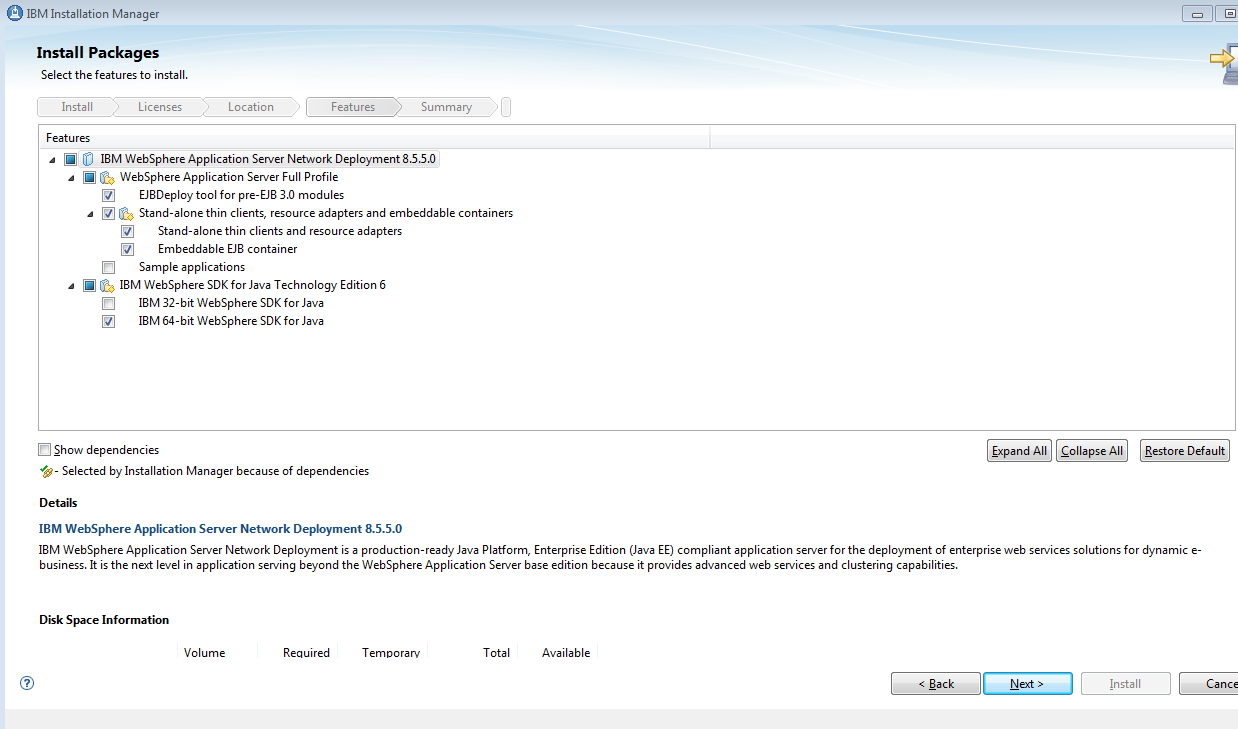Collapse the Full Profile tree node

(71, 178)
